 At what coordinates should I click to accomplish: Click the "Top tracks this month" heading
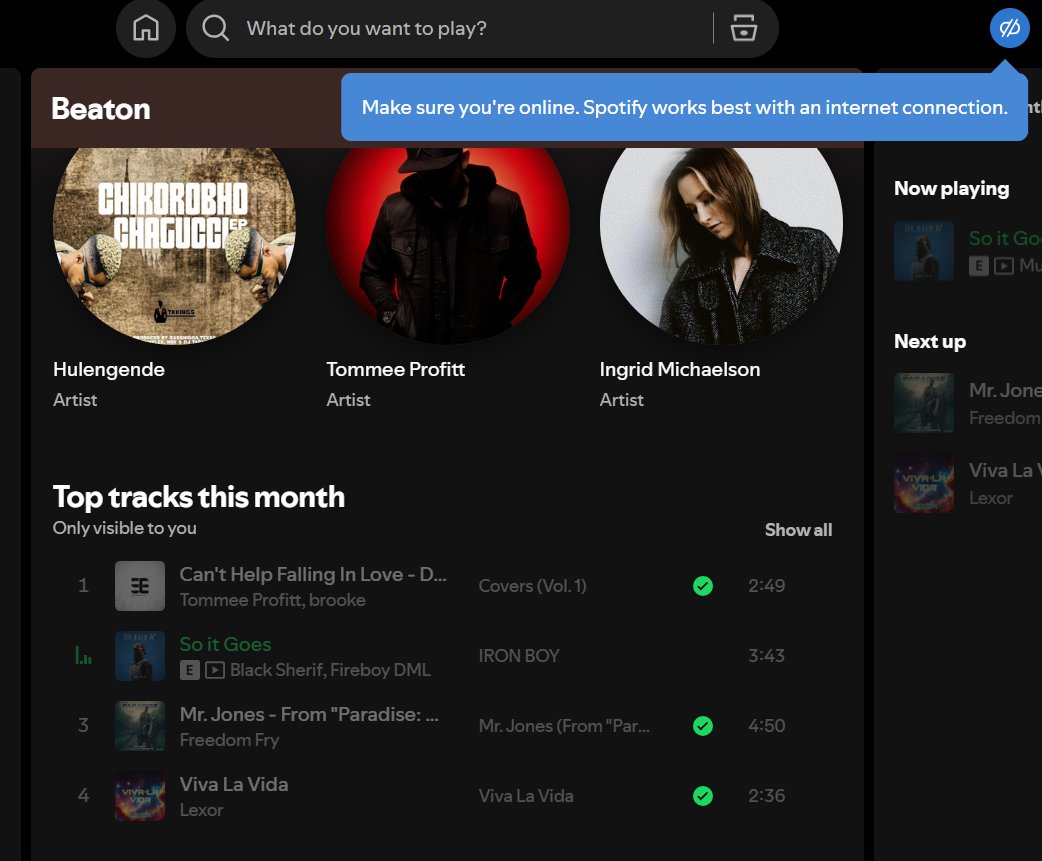pyautogui.click(x=199, y=498)
